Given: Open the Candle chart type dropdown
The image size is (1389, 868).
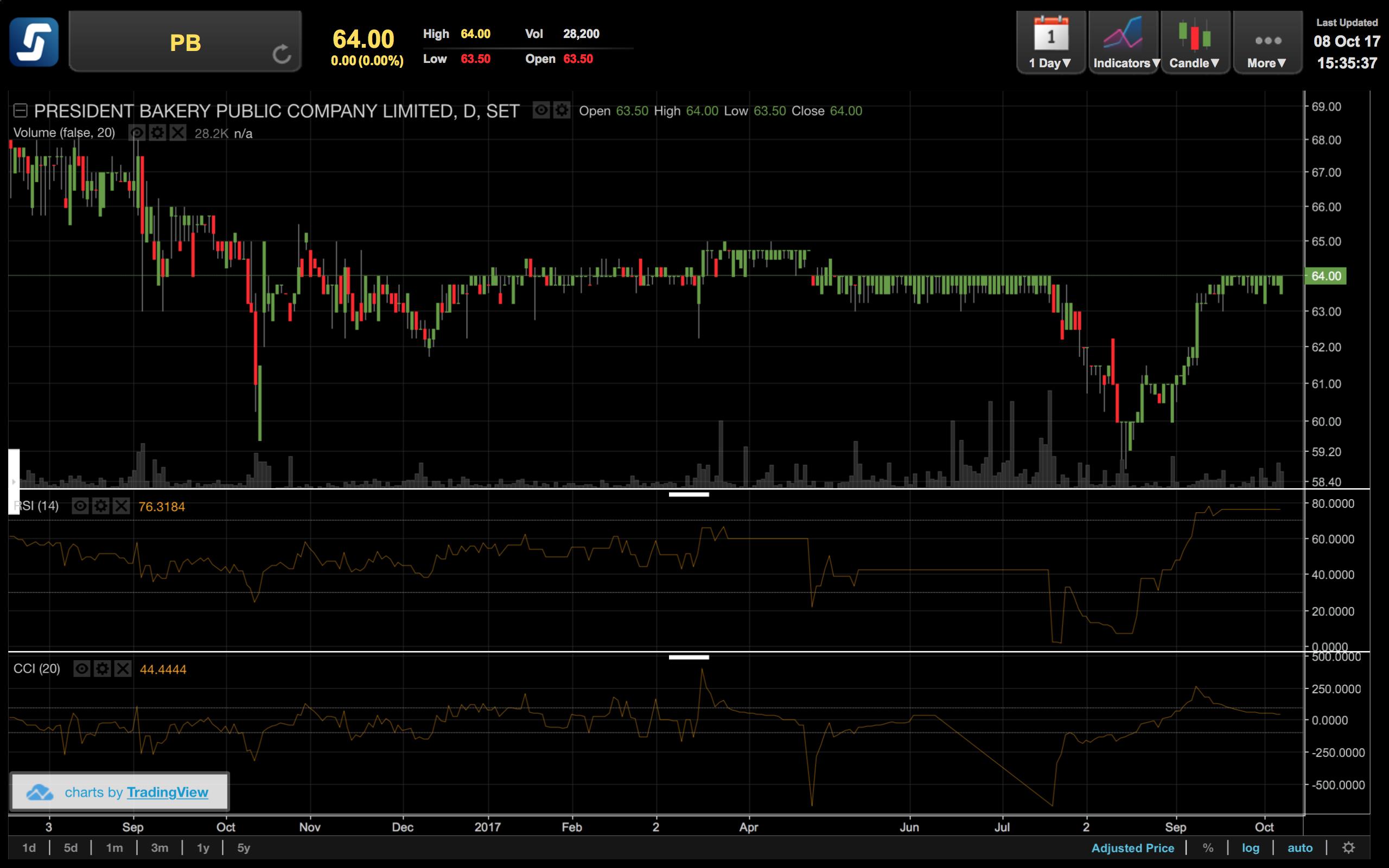Looking at the screenshot, I should pos(1195,42).
